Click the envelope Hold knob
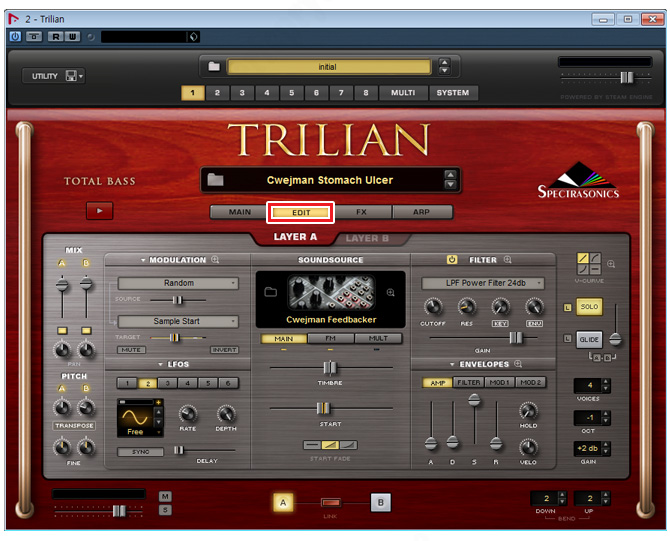 tap(528, 411)
